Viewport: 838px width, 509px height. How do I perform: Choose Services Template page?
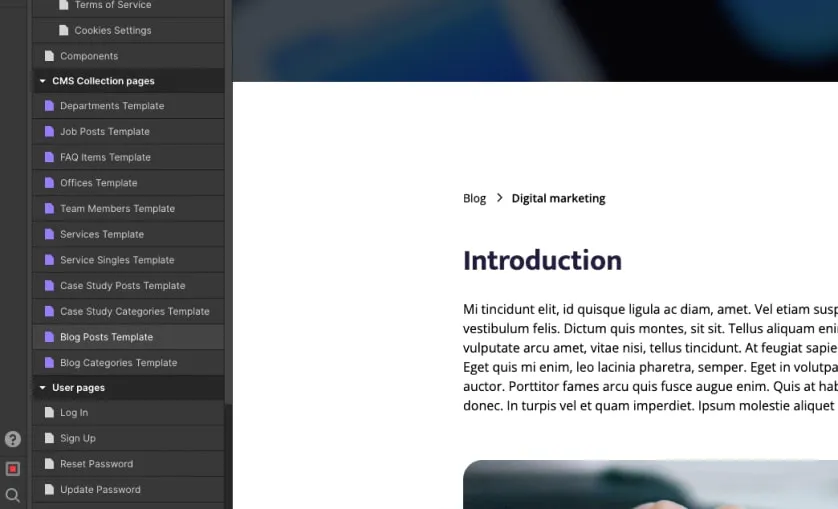[x=128, y=234]
